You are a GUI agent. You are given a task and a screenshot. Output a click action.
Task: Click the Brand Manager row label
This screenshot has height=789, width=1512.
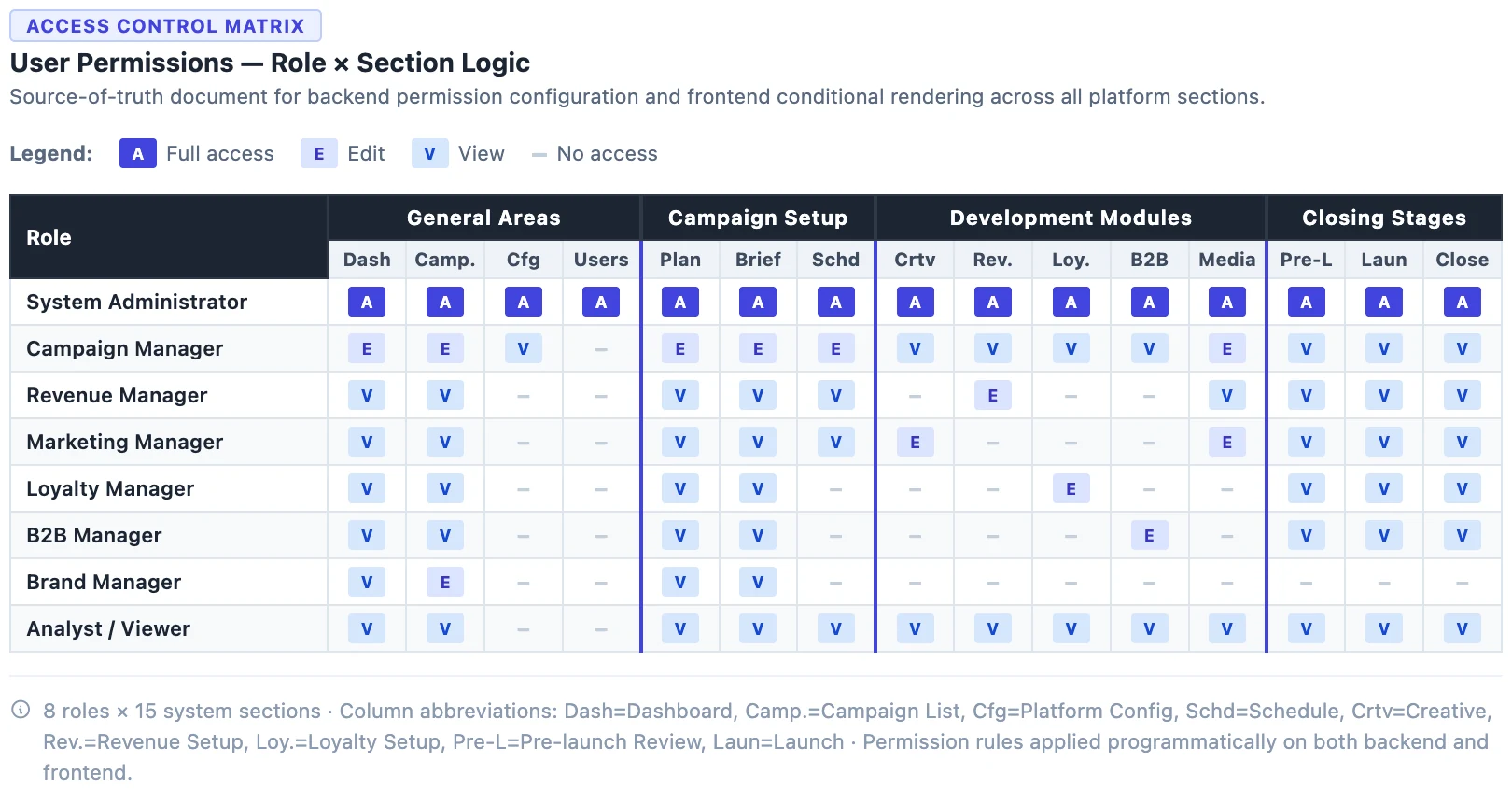pos(104,582)
